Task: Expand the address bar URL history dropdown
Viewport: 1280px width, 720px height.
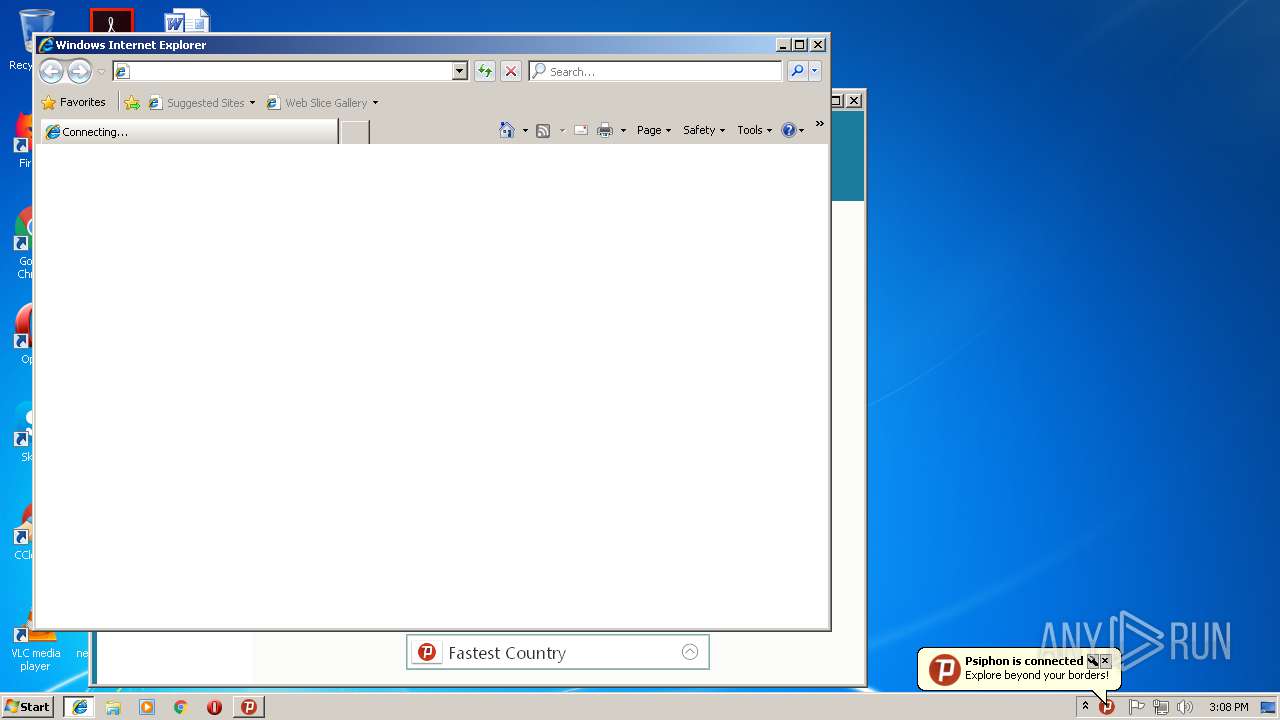Action: (x=460, y=71)
